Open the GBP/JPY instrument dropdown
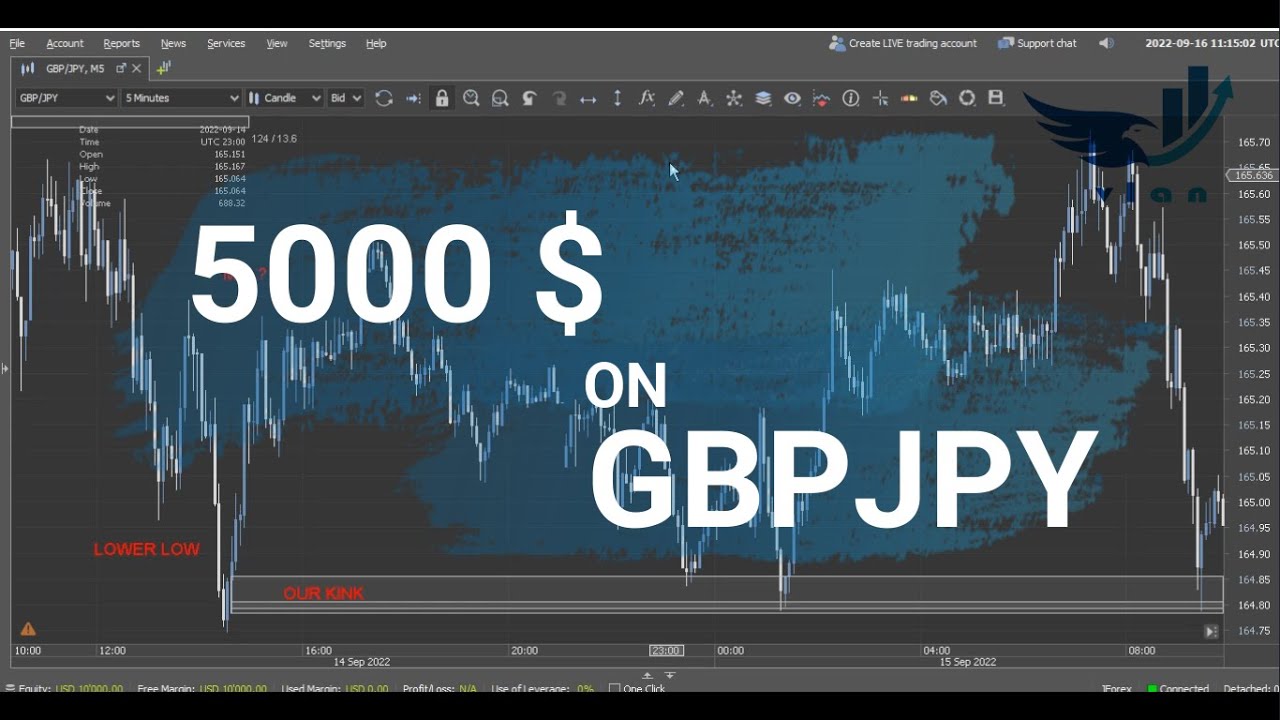The image size is (1280, 720). 66,98
